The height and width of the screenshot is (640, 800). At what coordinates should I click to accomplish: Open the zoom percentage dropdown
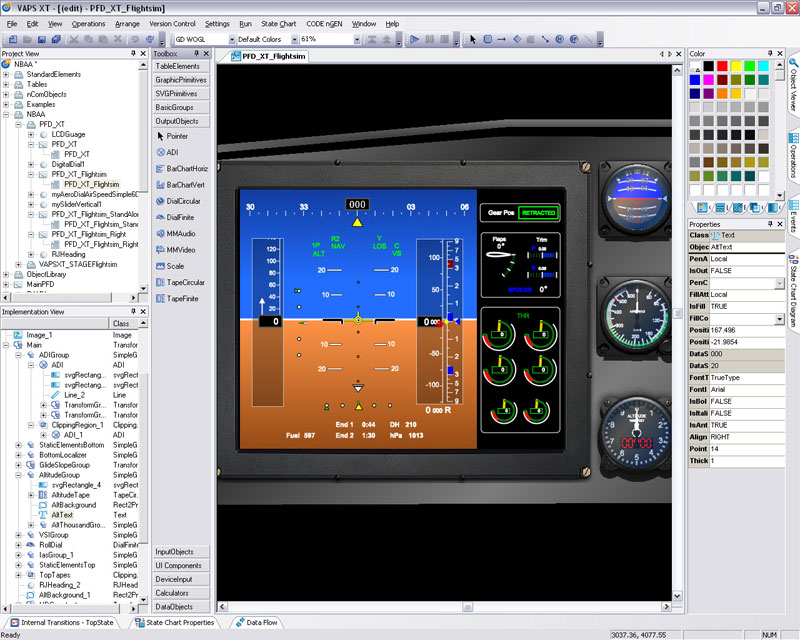point(357,39)
